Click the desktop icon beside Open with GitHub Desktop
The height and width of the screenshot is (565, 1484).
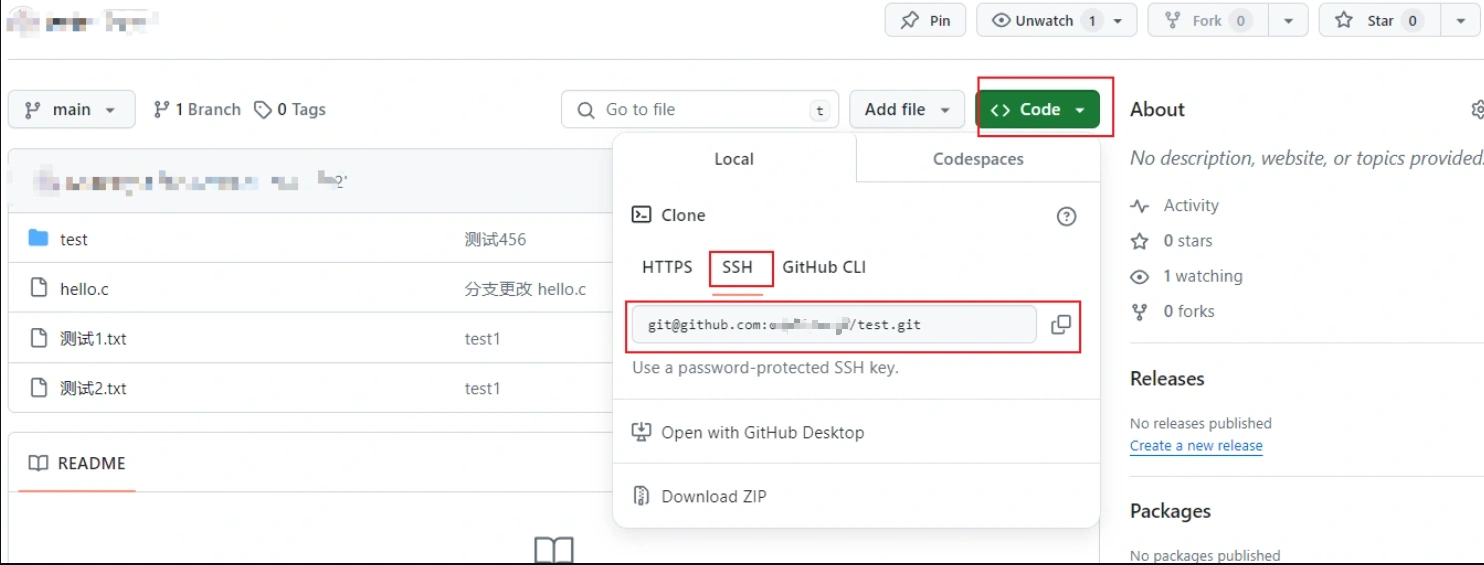click(x=641, y=432)
